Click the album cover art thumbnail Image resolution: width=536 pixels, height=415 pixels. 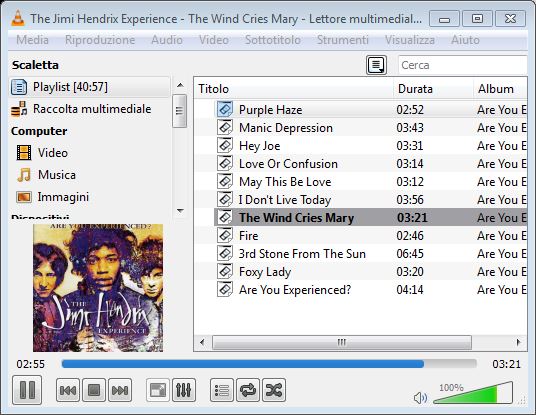pyautogui.click(x=98, y=288)
